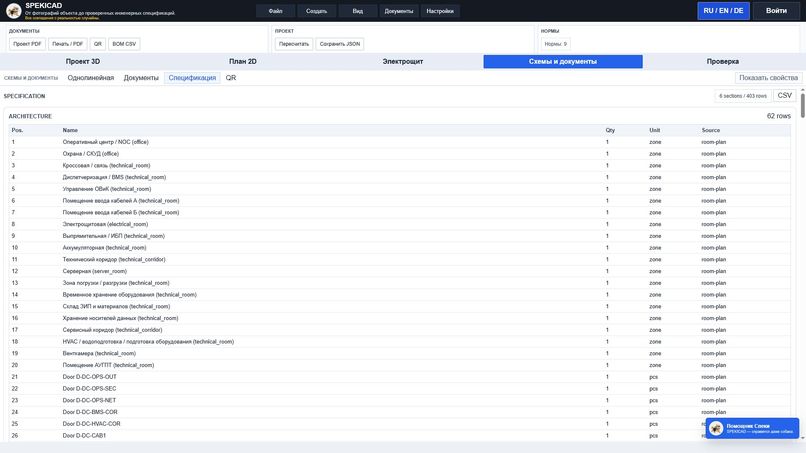Select row Аккумуляторная (technical_room)
Image resolution: width=806 pixels, height=453 pixels.
(399, 248)
